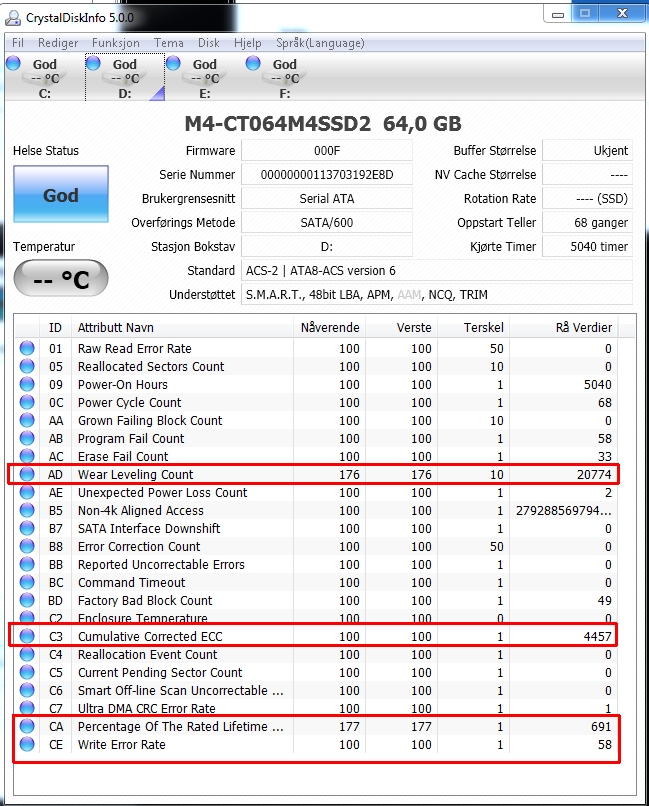Click status icon for Reallocated Sectors Count
The width and height of the screenshot is (649, 806).
[27, 366]
